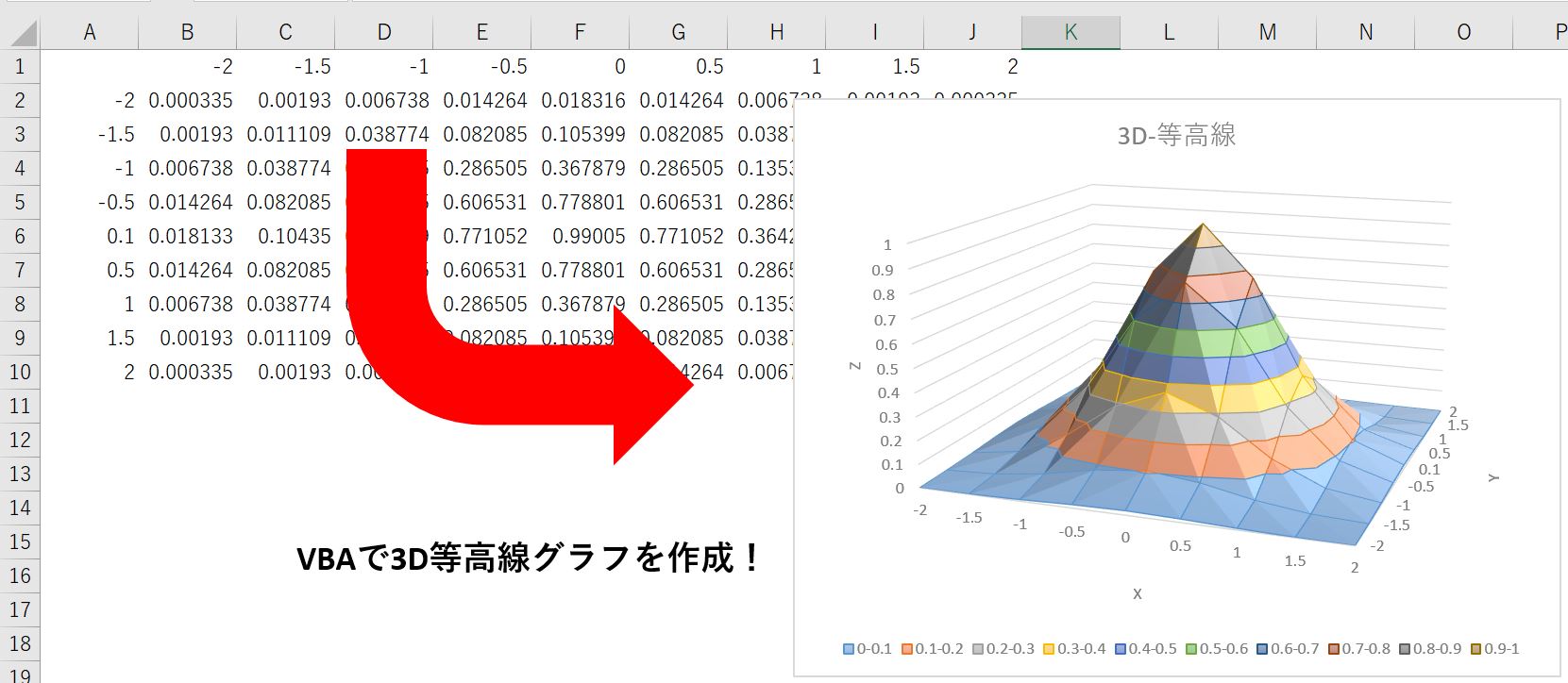Click the 0.6-0.7 legend entry
1568x683 pixels.
[1288, 649]
